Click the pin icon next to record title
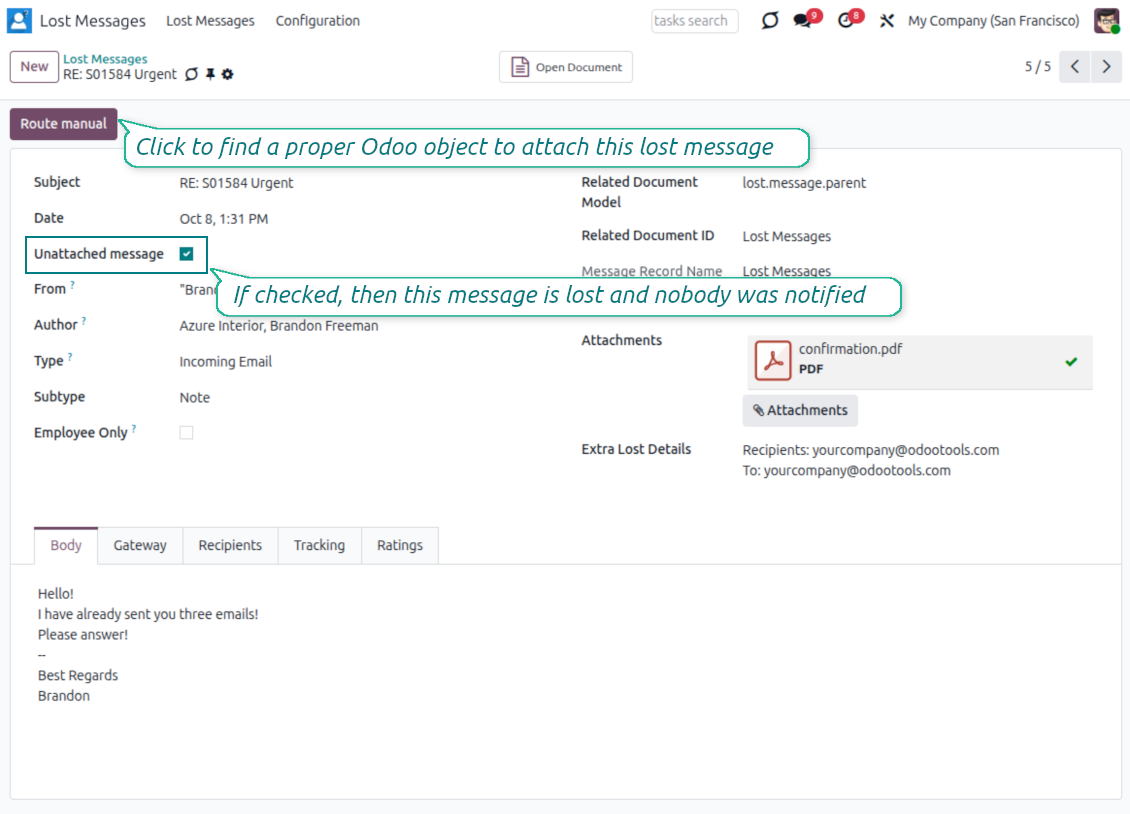 pyautogui.click(x=210, y=75)
